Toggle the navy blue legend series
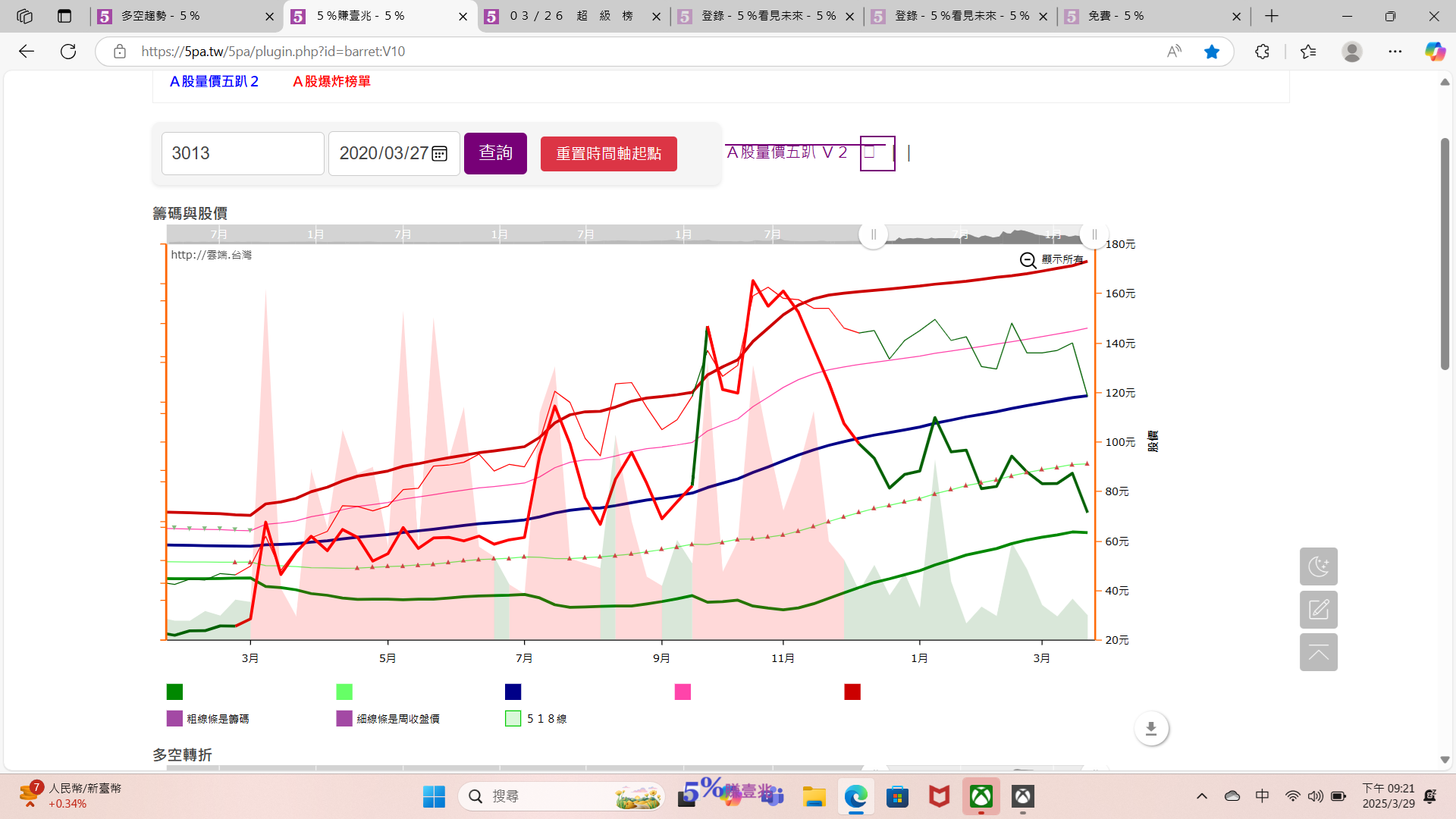The width and height of the screenshot is (1456, 819). tap(513, 692)
